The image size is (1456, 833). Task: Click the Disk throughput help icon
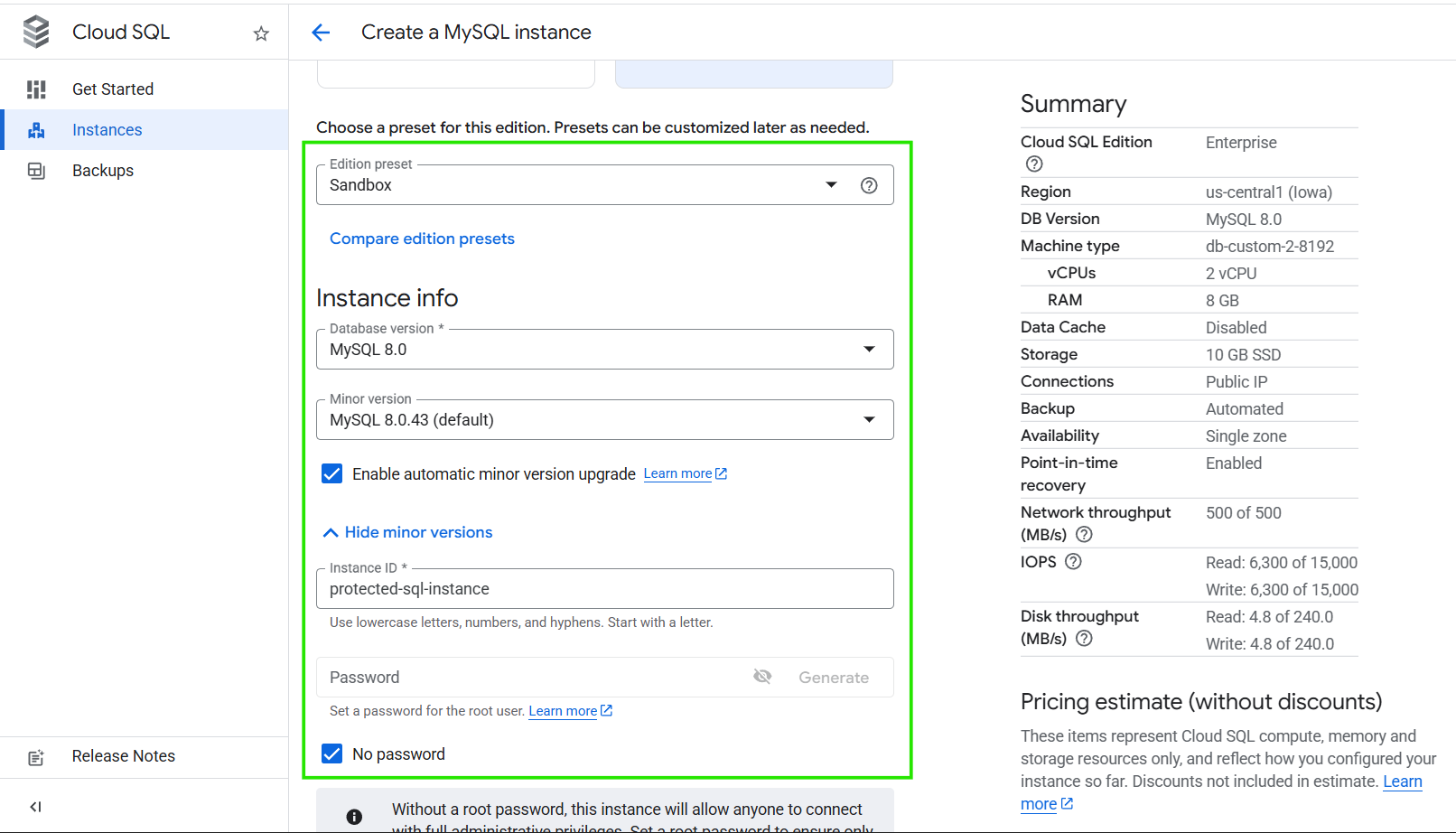(1084, 639)
